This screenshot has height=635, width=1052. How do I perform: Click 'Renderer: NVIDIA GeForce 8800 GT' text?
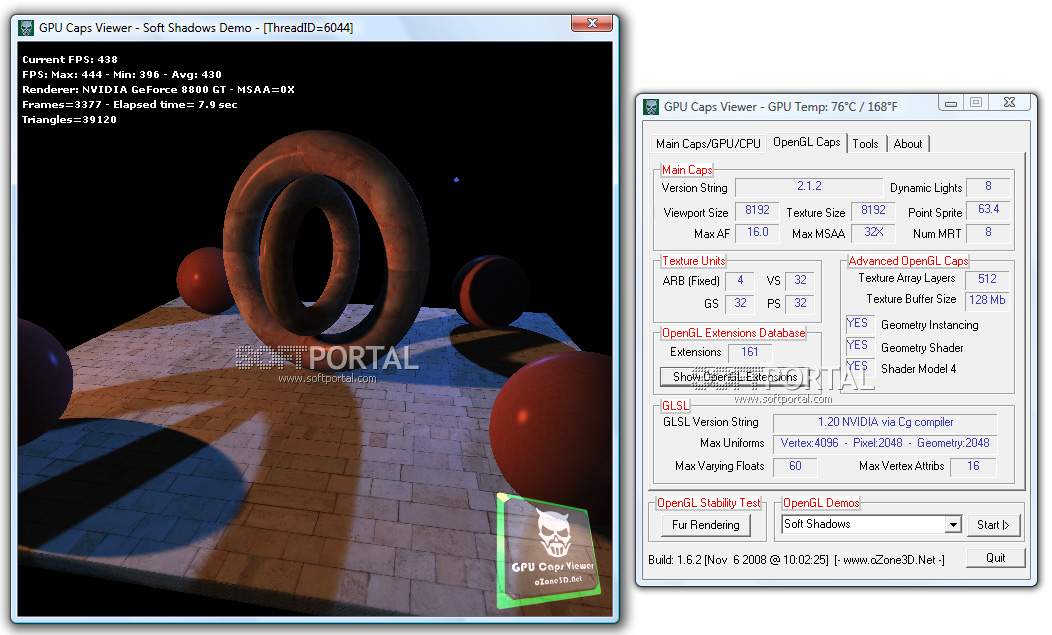pyautogui.click(x=158, y=90)
